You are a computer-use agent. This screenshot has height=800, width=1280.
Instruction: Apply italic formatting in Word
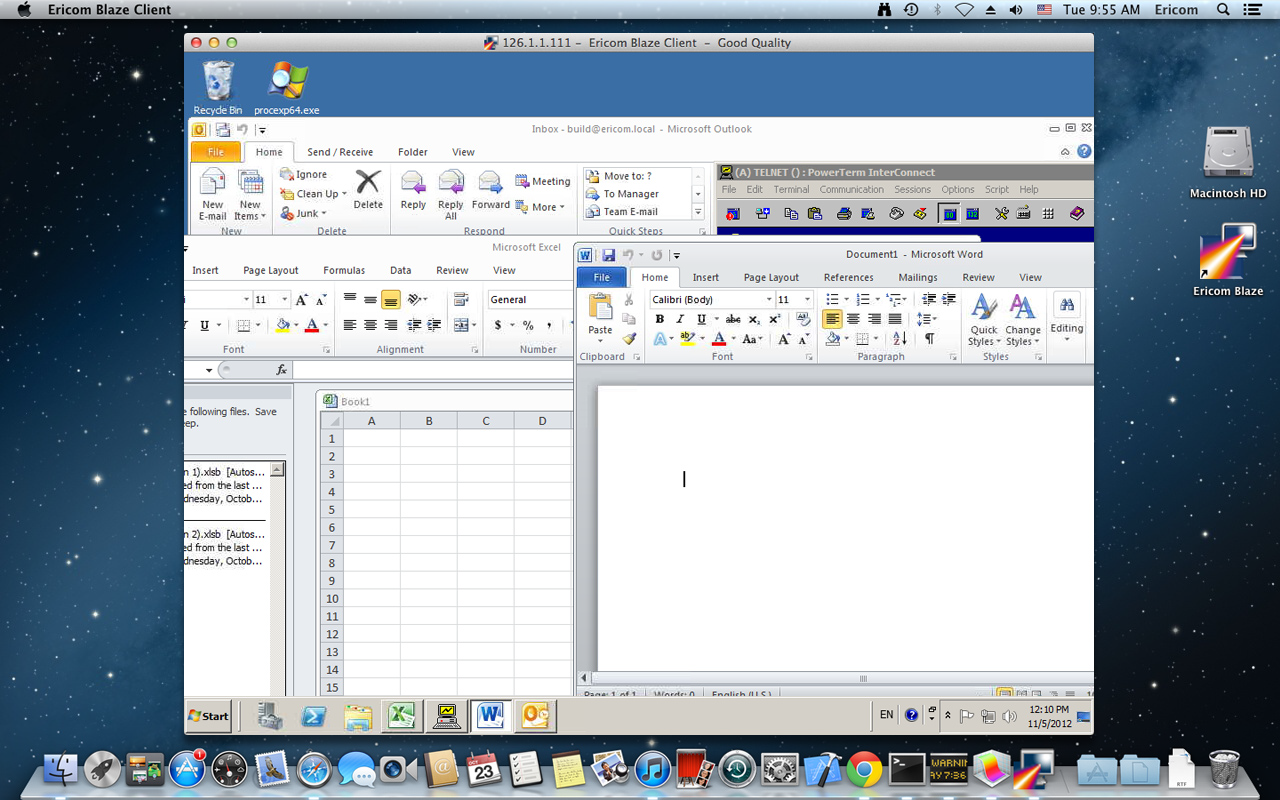coord(680,319)
